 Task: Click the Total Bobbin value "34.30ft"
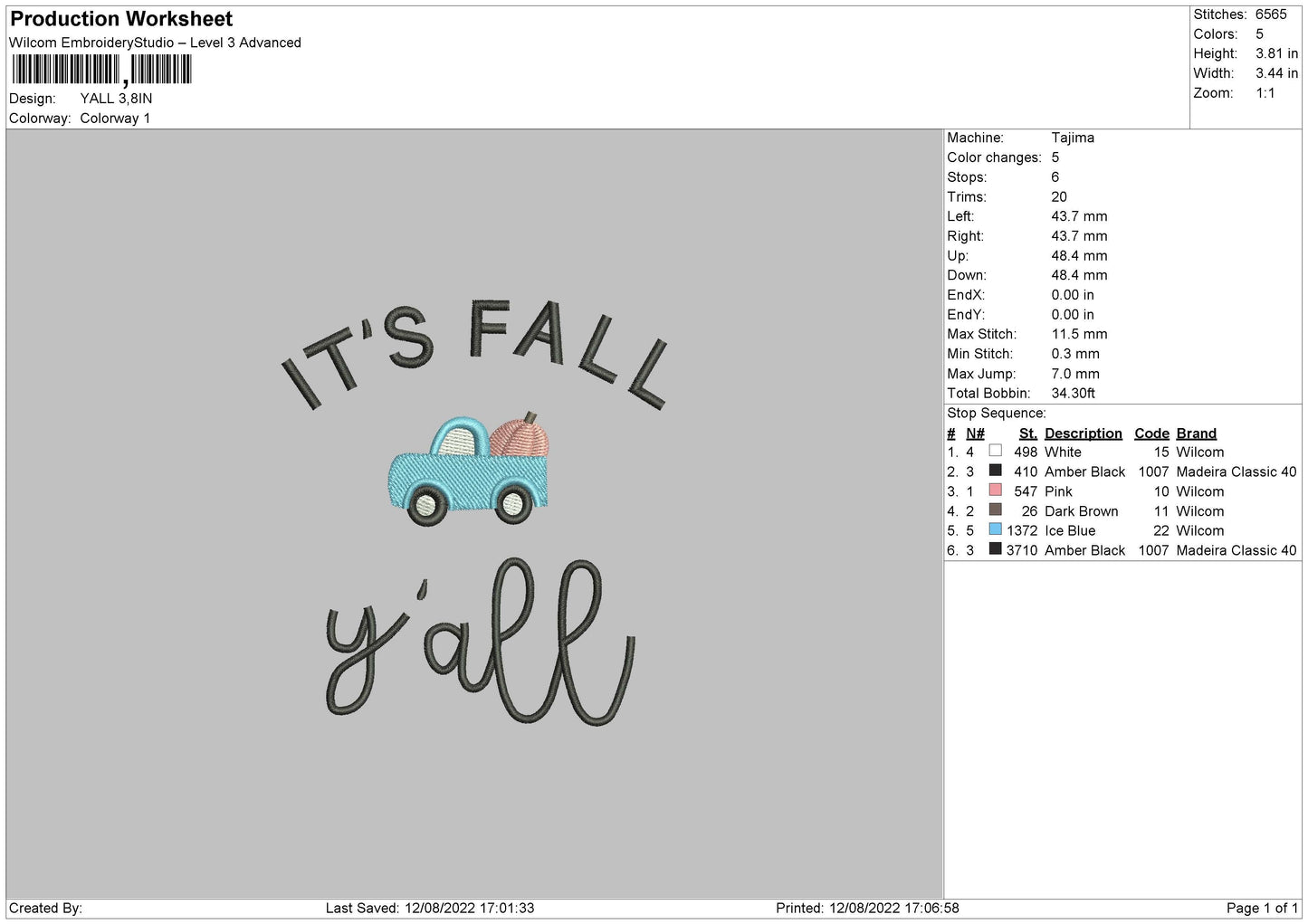1074,394
